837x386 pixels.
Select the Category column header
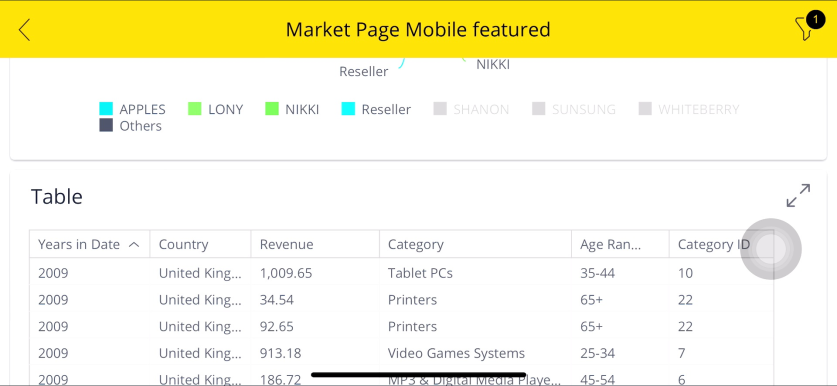[x=476, y=245]
